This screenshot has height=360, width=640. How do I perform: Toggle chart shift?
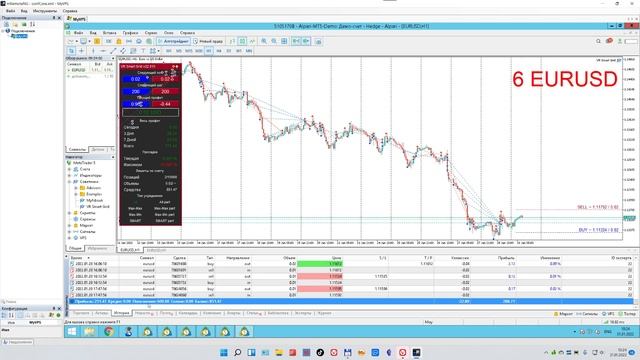[306, 41]
